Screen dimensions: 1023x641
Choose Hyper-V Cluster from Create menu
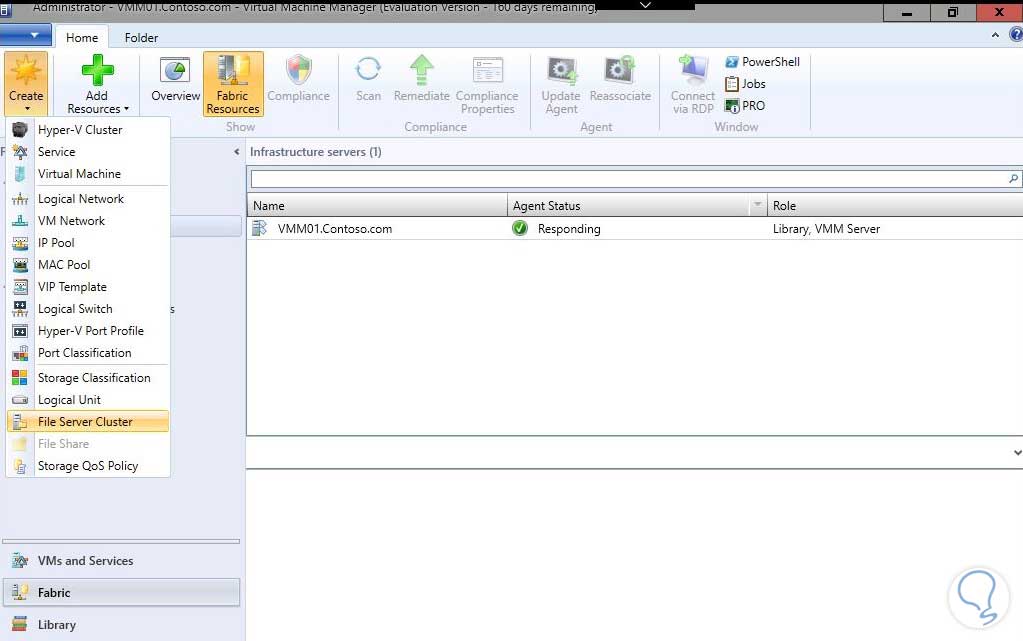[88, 130]
